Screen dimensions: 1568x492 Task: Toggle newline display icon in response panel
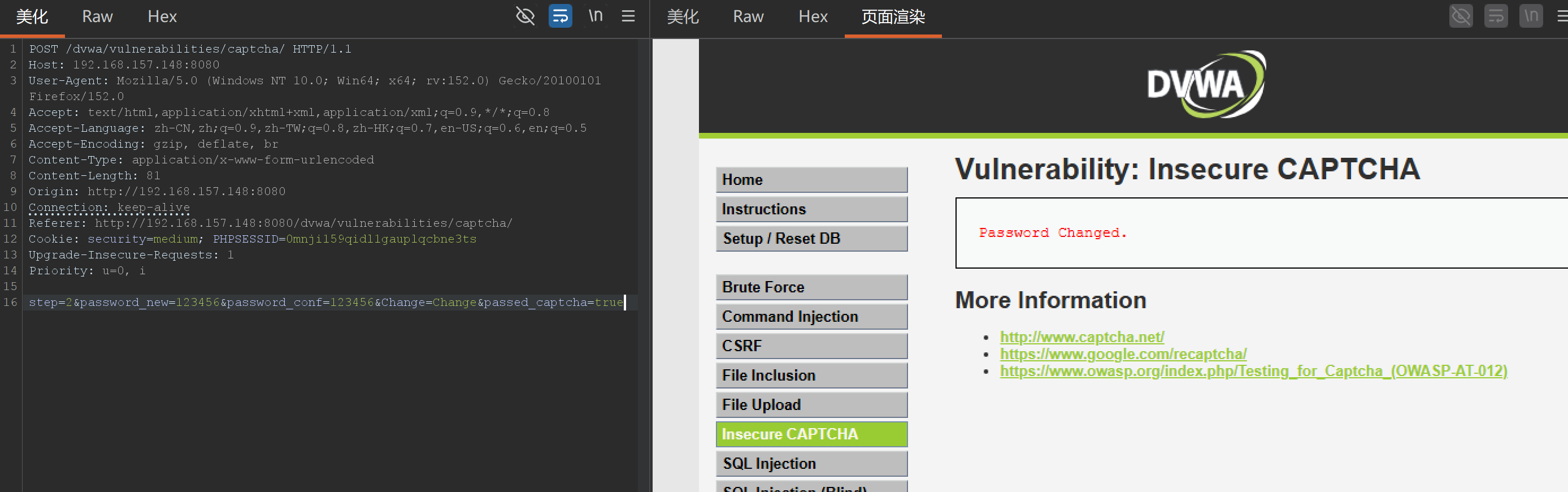1531,16
